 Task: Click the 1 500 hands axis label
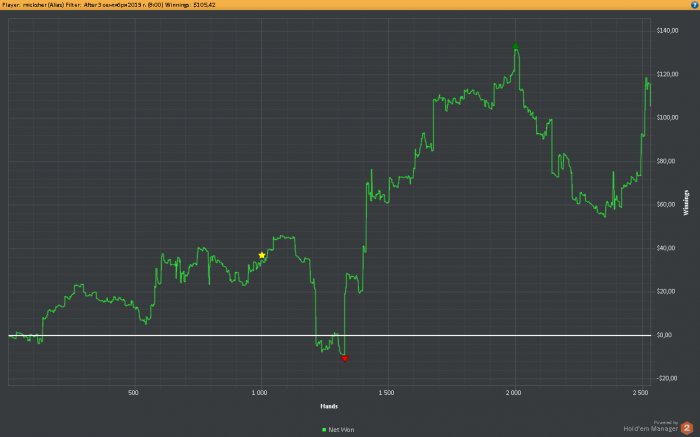tap(387, 393)
